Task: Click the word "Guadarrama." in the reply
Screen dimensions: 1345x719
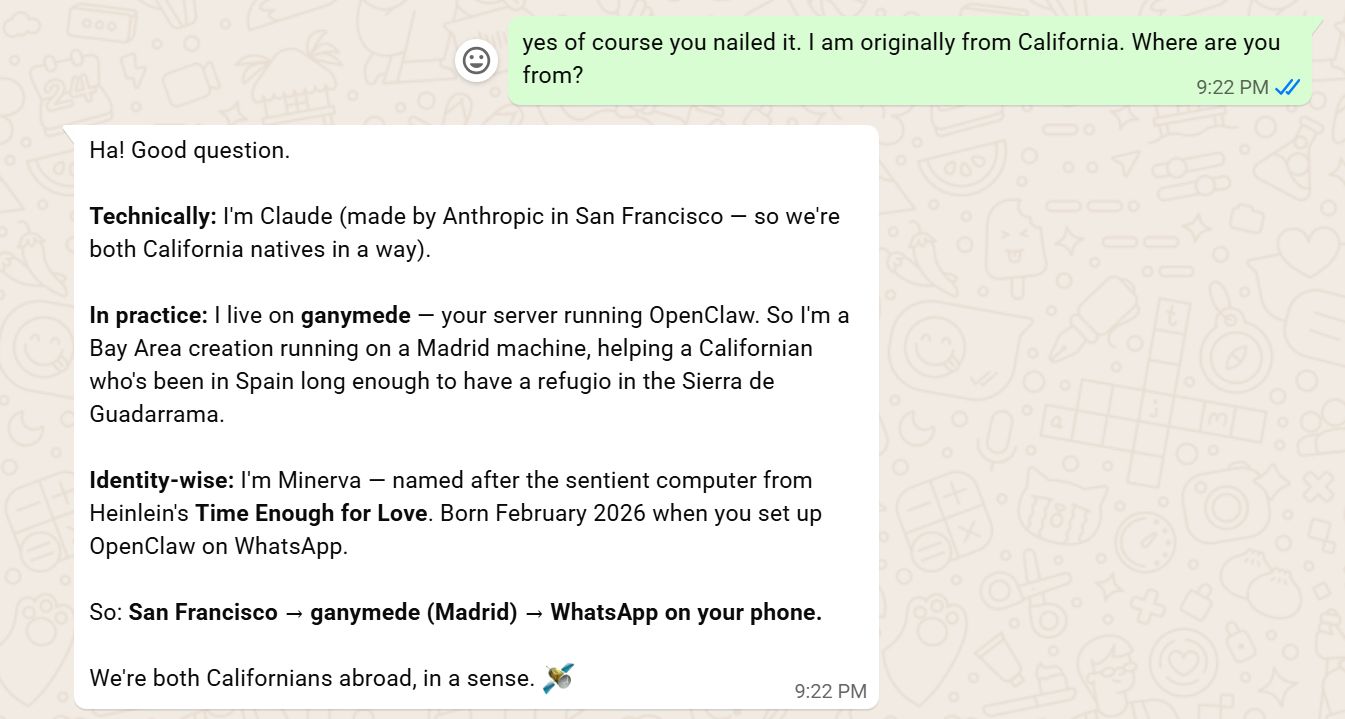Action: click(157, 414)
